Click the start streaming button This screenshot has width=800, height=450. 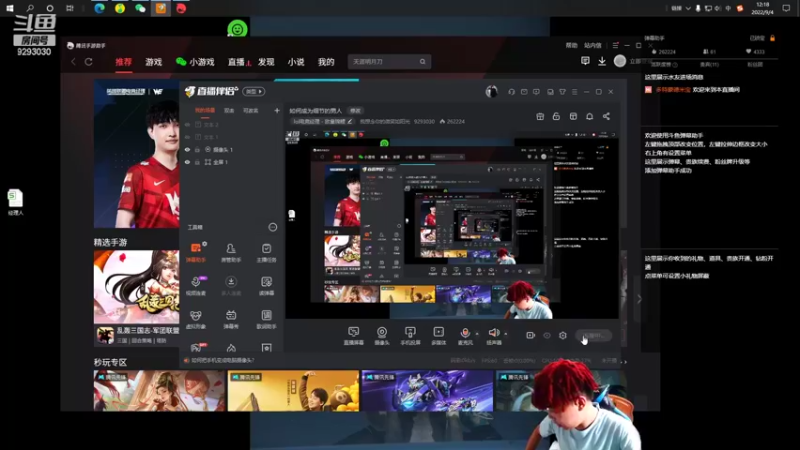(593, 335)
